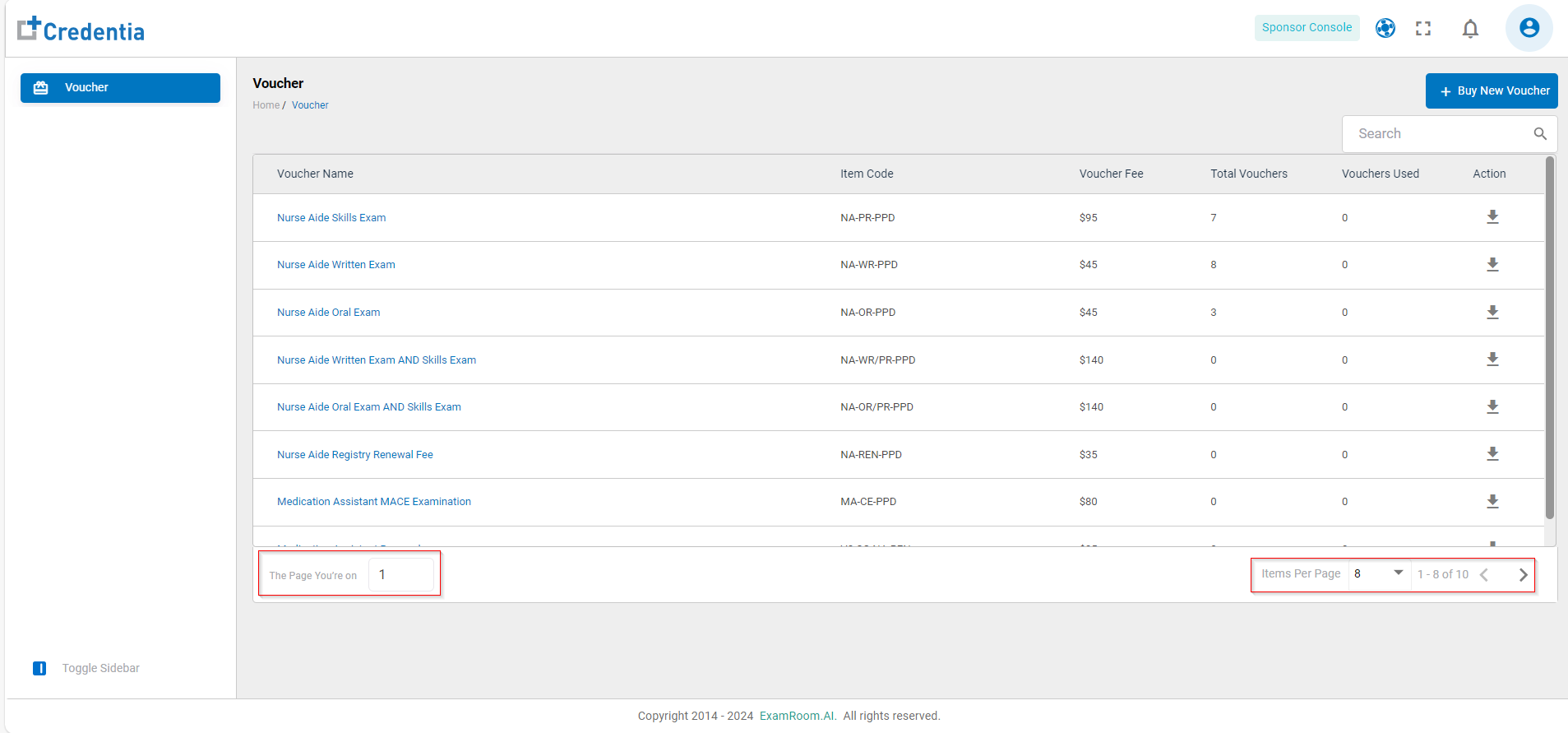
Task: Click Action column header
Action: click(x=1489, y=174)
